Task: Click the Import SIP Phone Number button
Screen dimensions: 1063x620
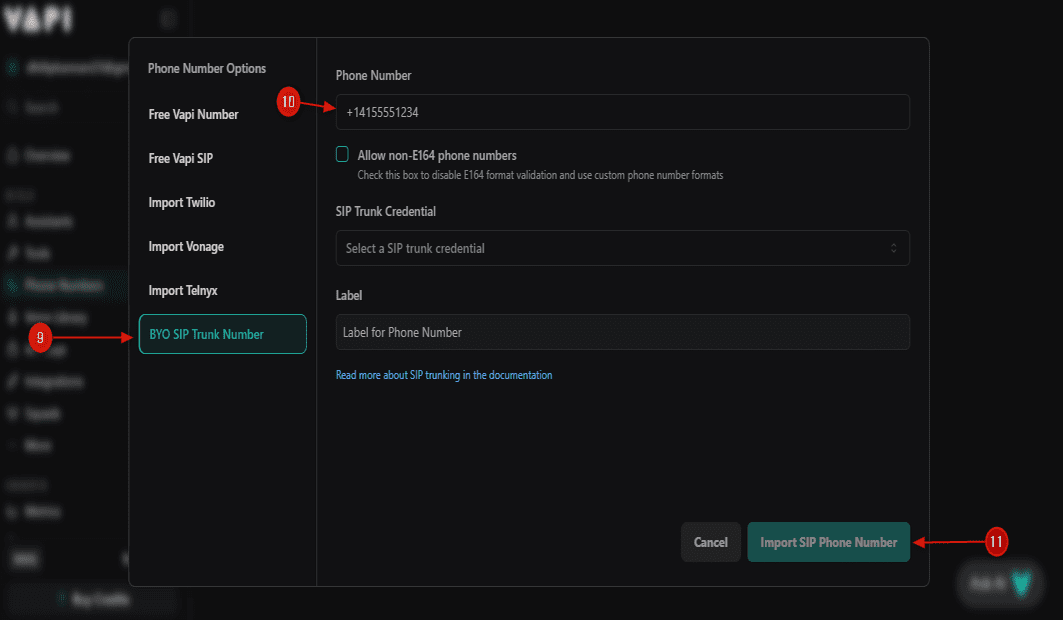Action: [x=828, y=542]
